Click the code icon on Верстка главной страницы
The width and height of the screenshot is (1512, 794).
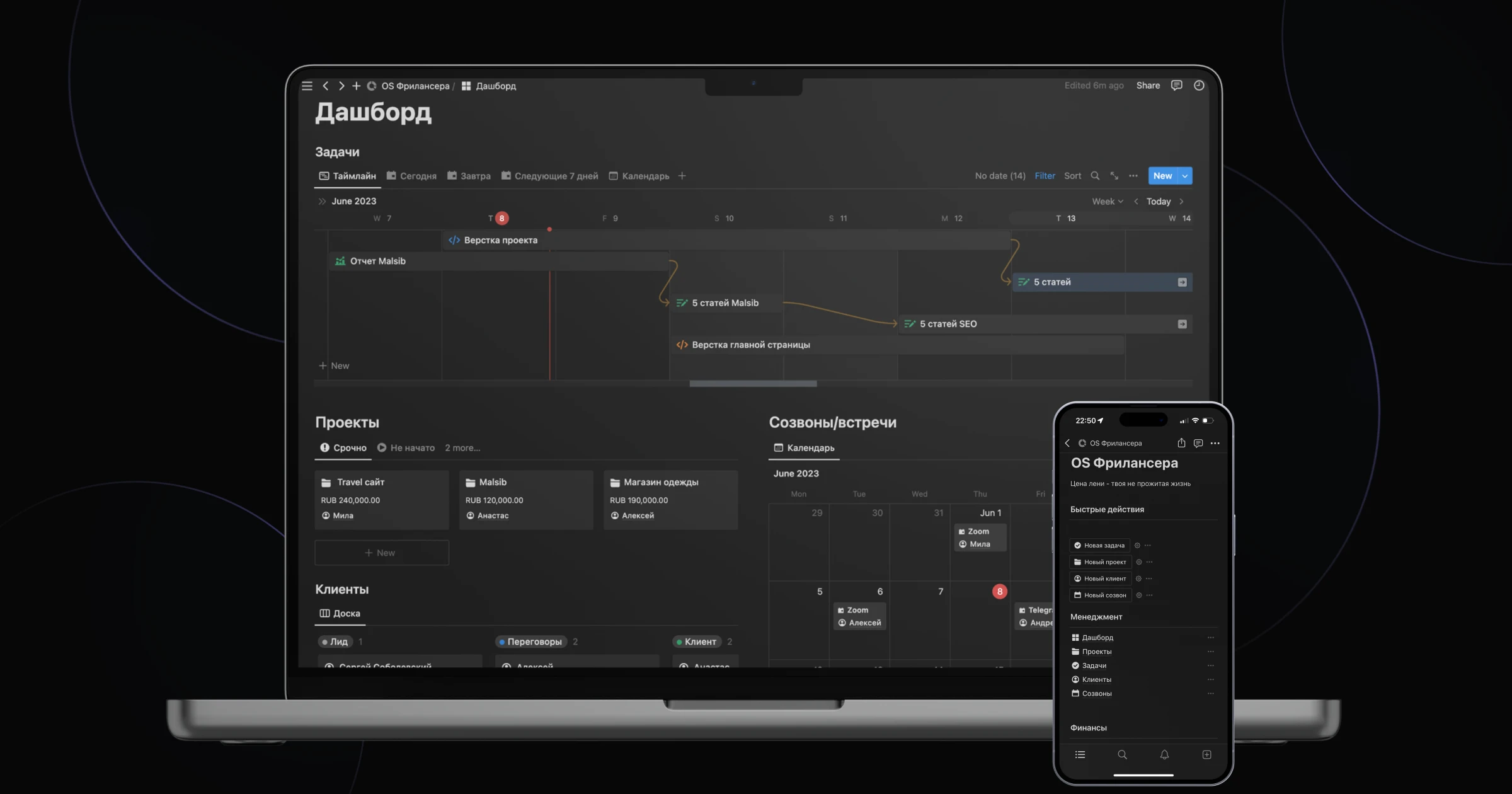[682, 345]
